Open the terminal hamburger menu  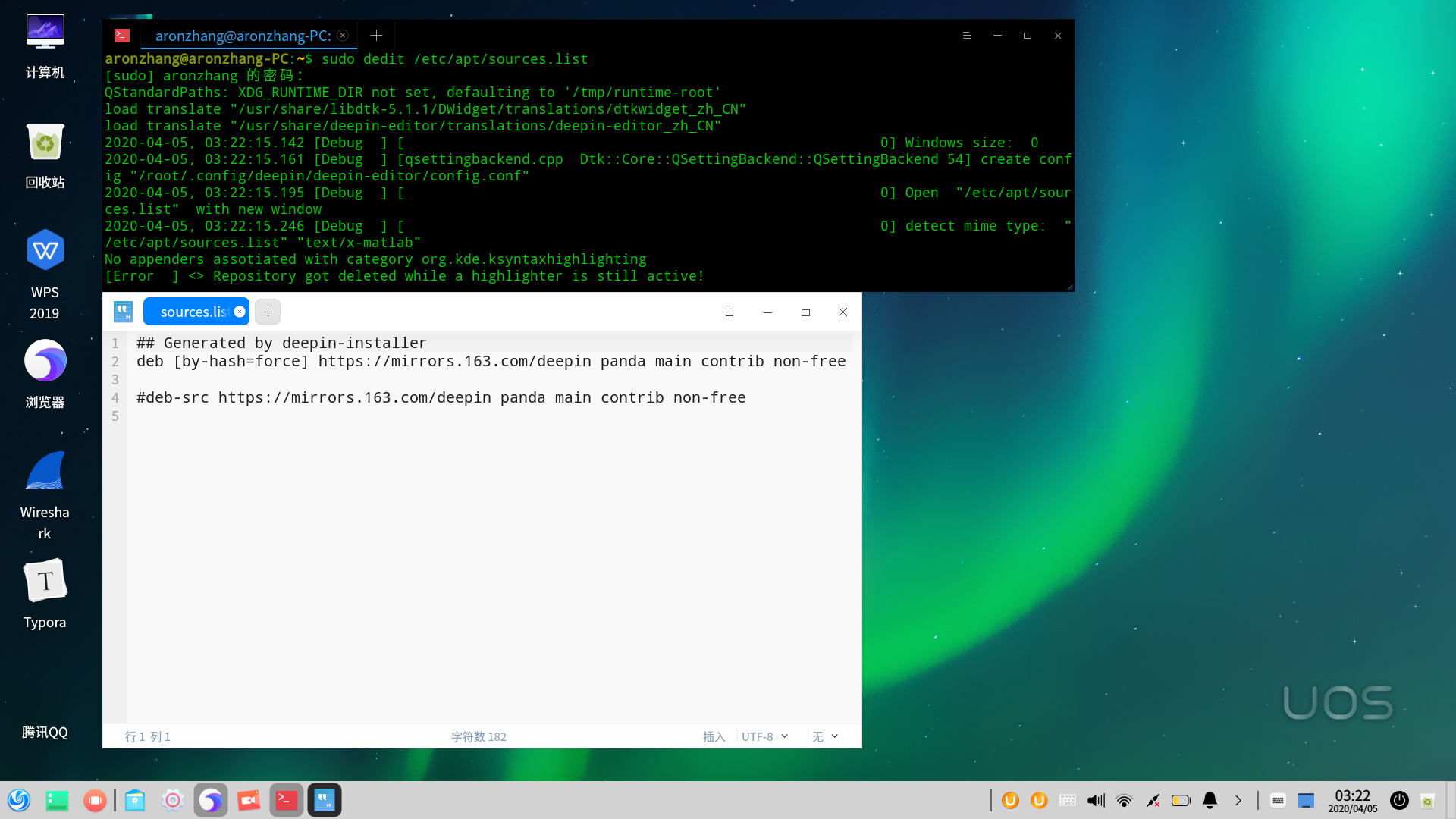pyautogui.click(x=966, y=36)
